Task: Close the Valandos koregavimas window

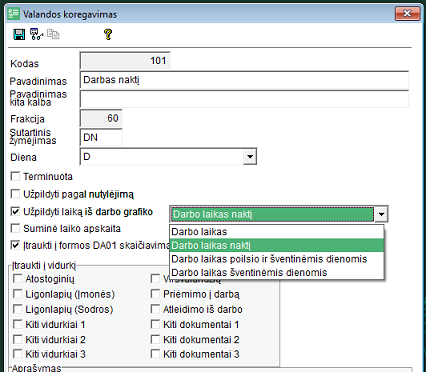Action: 407,13
